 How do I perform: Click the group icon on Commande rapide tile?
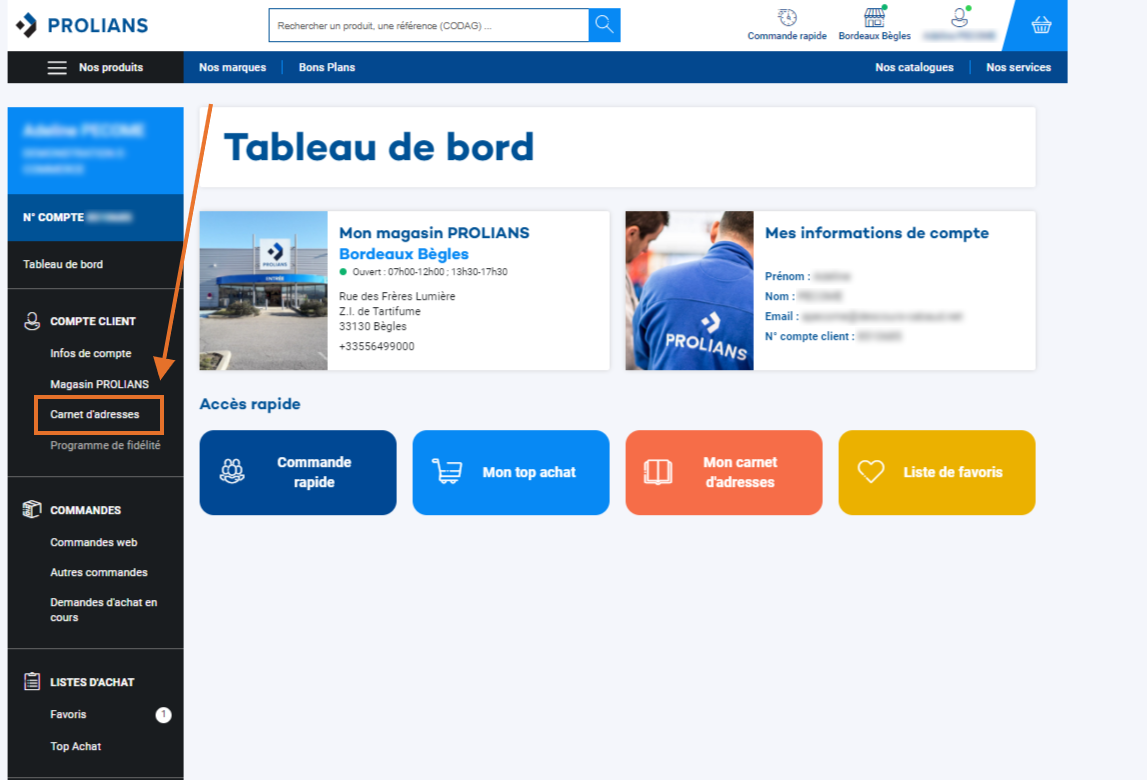(232, 472)
